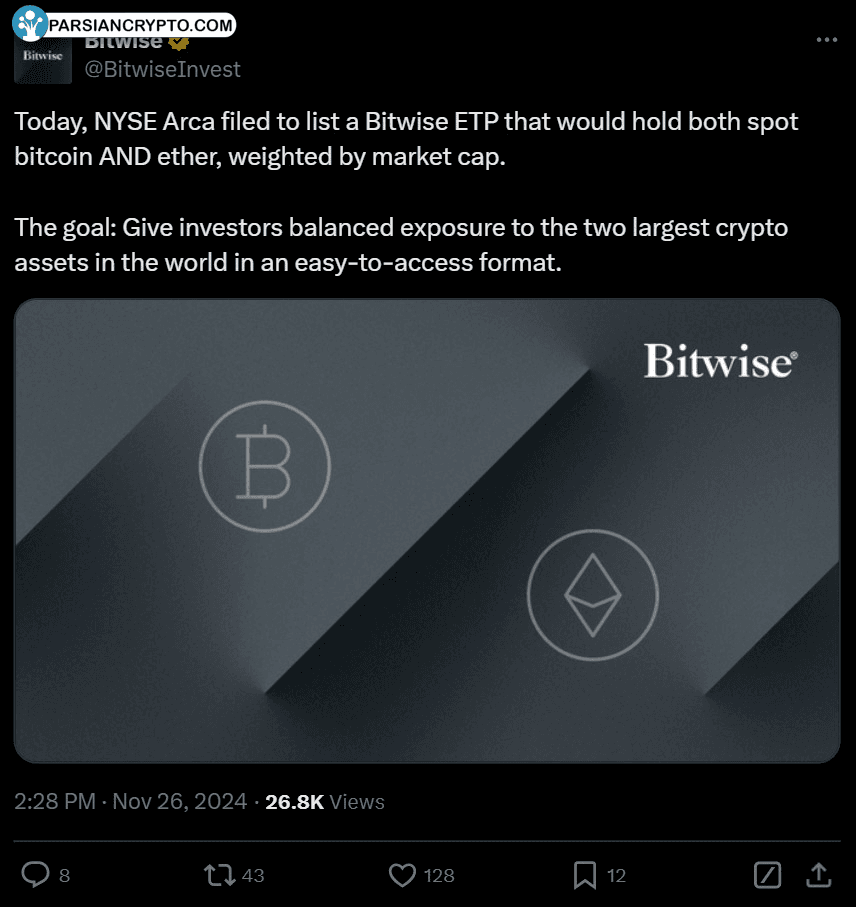Click the Ethereum symbol in the image
The width and height of the screenshot is (856, 907).
[x=593, y=595]
